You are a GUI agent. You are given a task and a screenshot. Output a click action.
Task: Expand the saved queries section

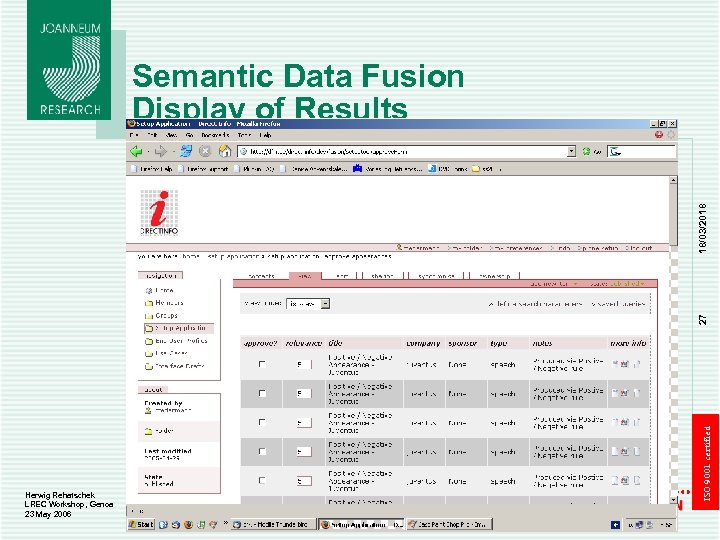(619, 304)
